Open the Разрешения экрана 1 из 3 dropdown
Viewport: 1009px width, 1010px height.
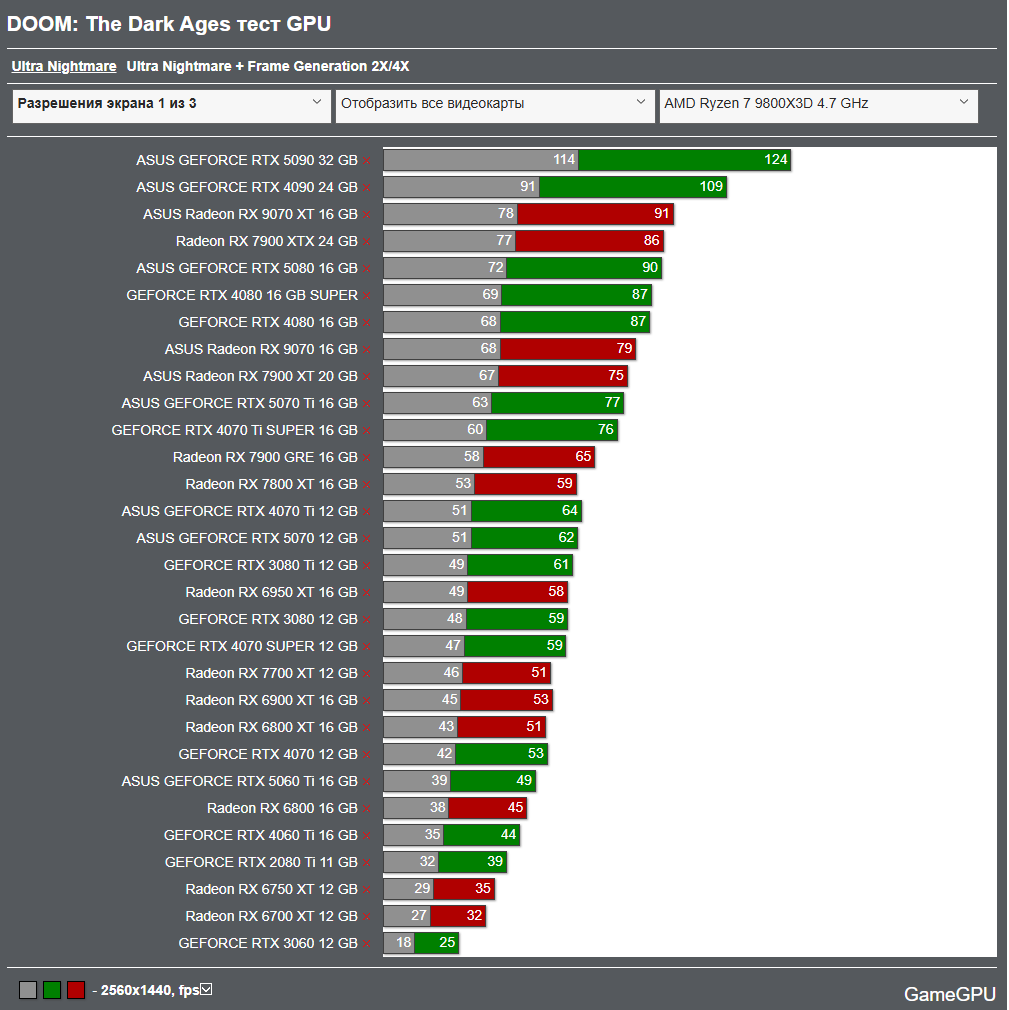pos(171,106)
